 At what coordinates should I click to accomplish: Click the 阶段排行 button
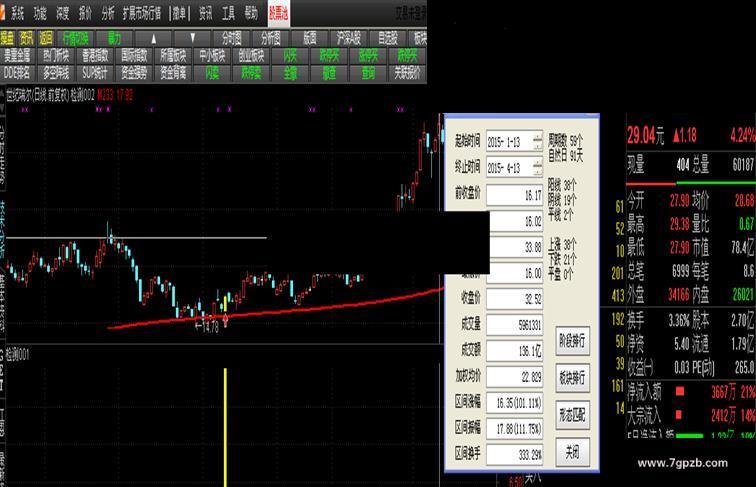click(x=572, y=341)
